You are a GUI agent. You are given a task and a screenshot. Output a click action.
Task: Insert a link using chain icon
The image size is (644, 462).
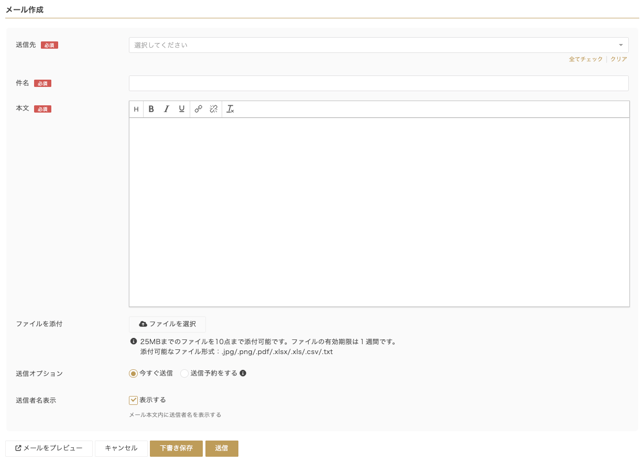[x=198, y=109]
